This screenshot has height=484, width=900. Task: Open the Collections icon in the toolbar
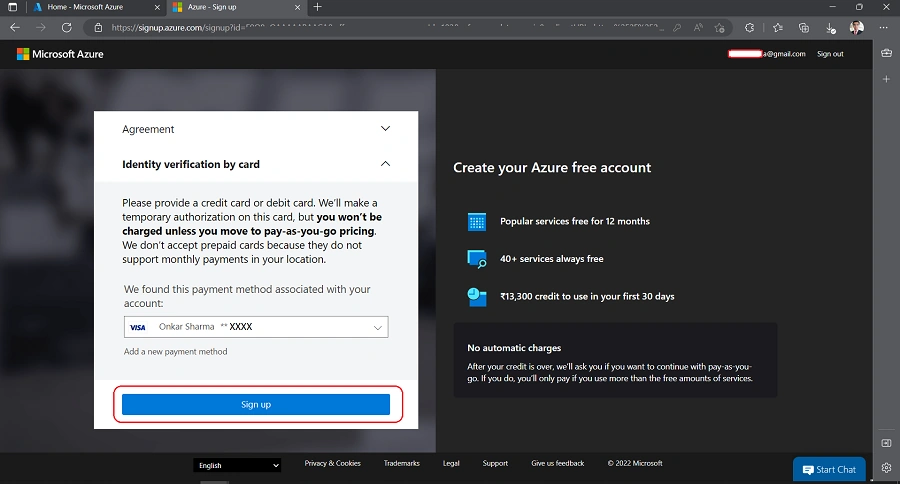tap(804, 28)
